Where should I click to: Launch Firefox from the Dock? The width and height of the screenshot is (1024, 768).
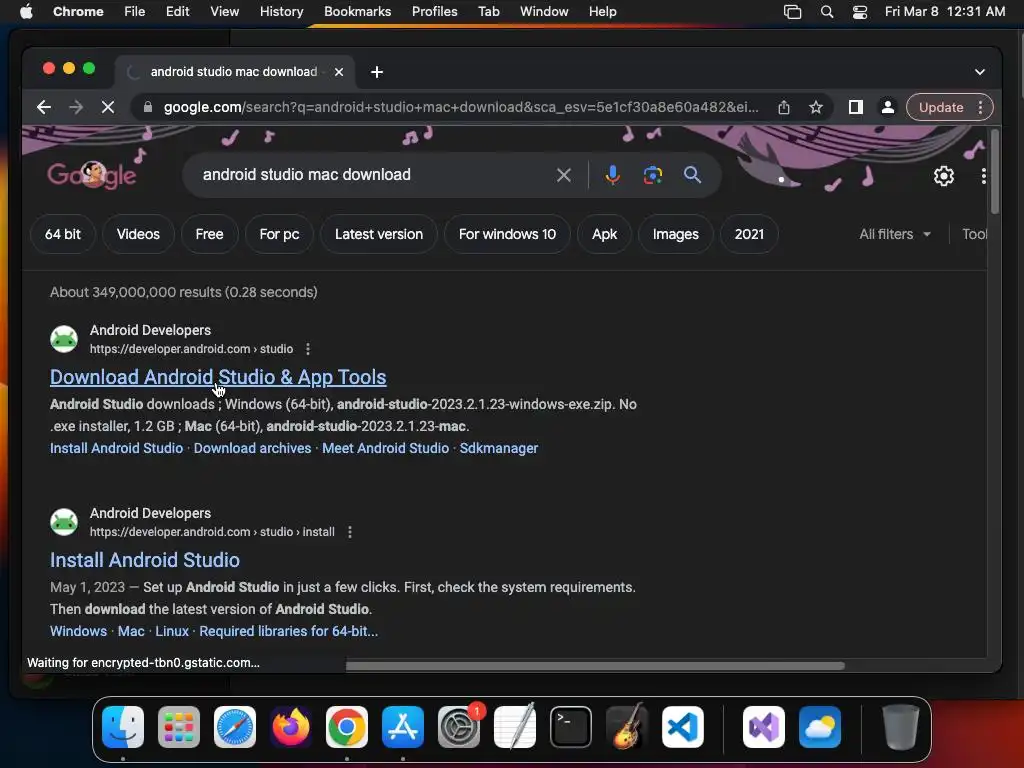[291, 727]
